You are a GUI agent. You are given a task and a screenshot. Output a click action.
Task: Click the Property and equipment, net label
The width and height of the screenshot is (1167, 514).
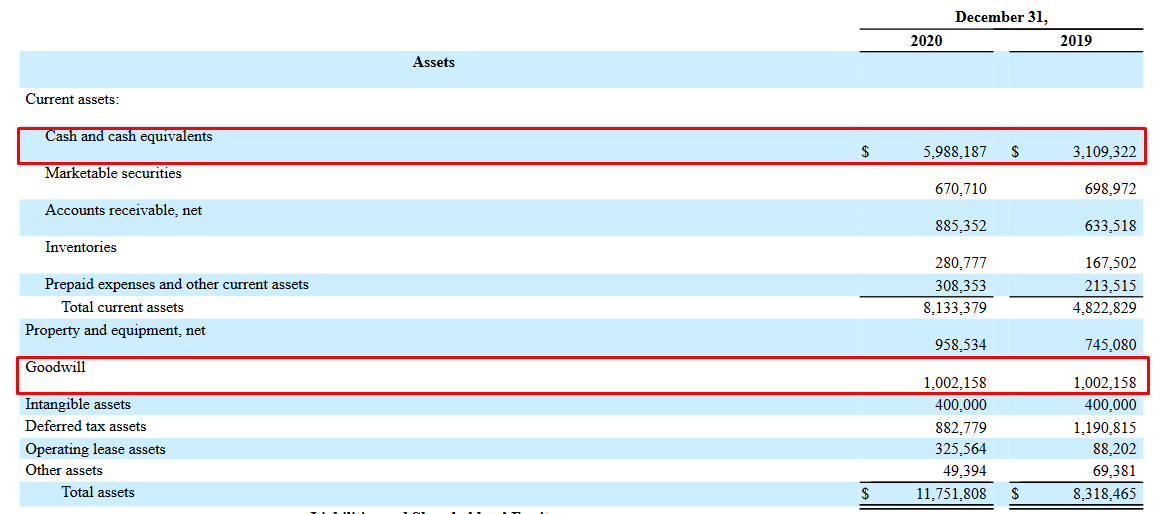(x=115, y=330)
